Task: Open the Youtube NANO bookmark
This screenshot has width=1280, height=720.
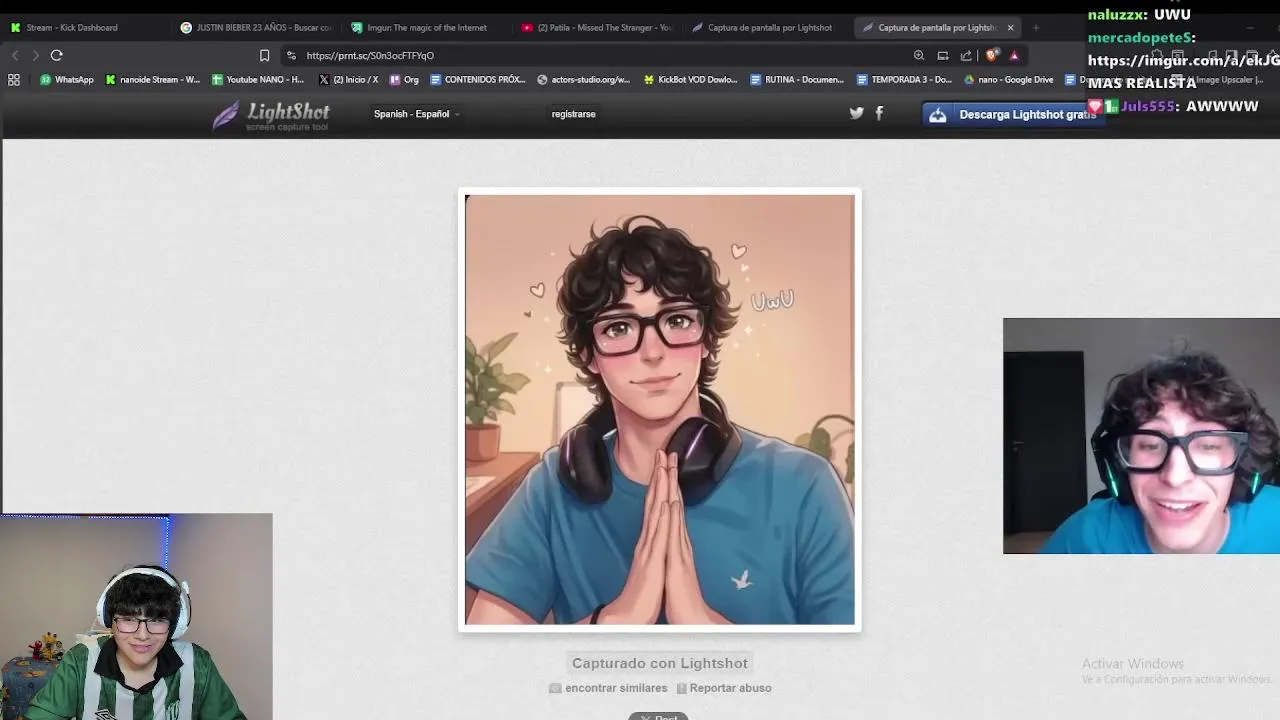Action: coord(258,79)
